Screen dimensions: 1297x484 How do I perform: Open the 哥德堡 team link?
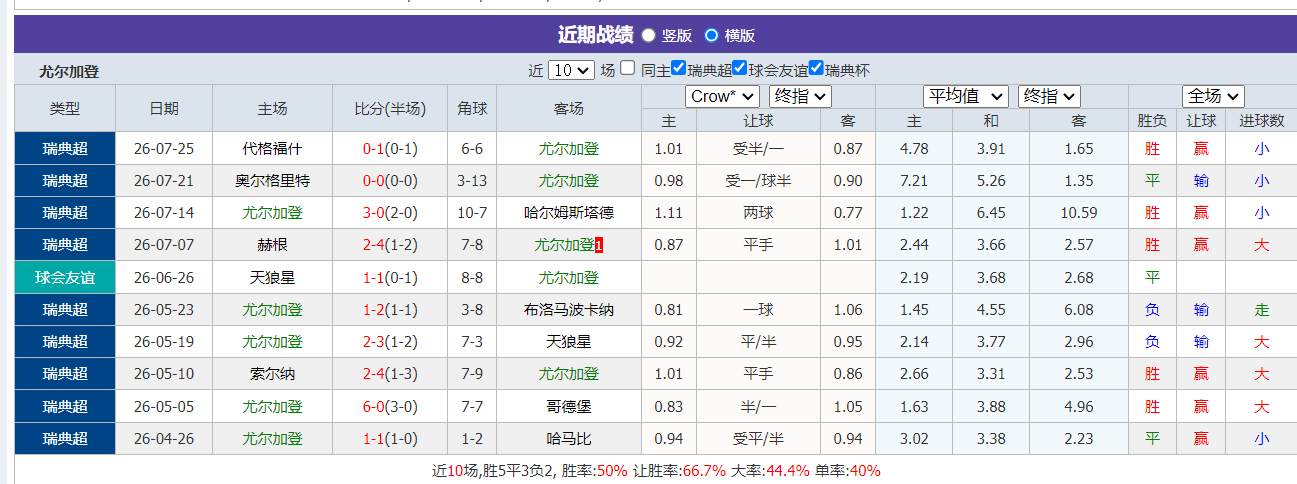tap(569, 406)
